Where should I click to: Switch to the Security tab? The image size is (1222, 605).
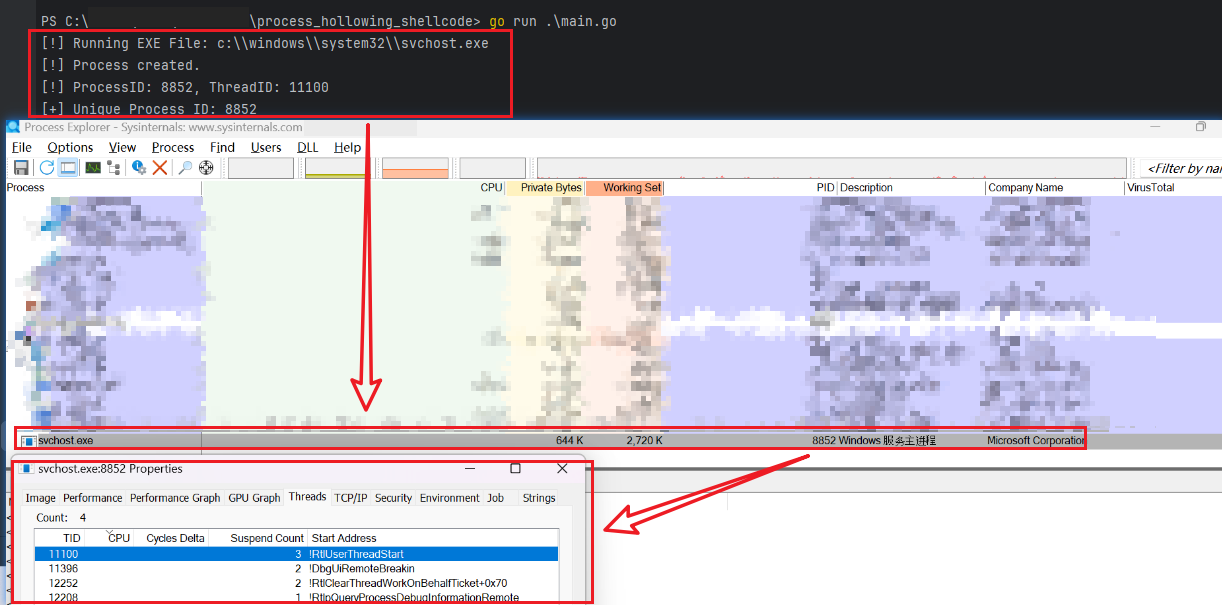pos(393,498)
